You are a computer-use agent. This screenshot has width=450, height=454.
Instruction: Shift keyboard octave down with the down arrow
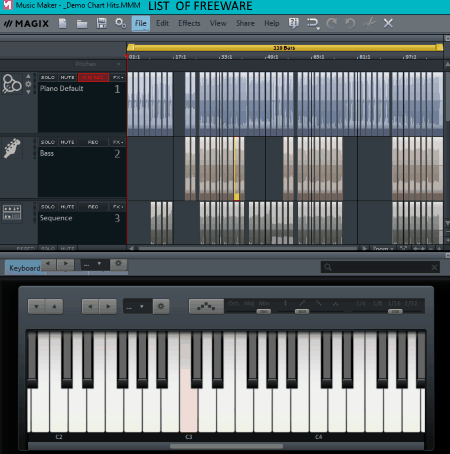[37, 306]
